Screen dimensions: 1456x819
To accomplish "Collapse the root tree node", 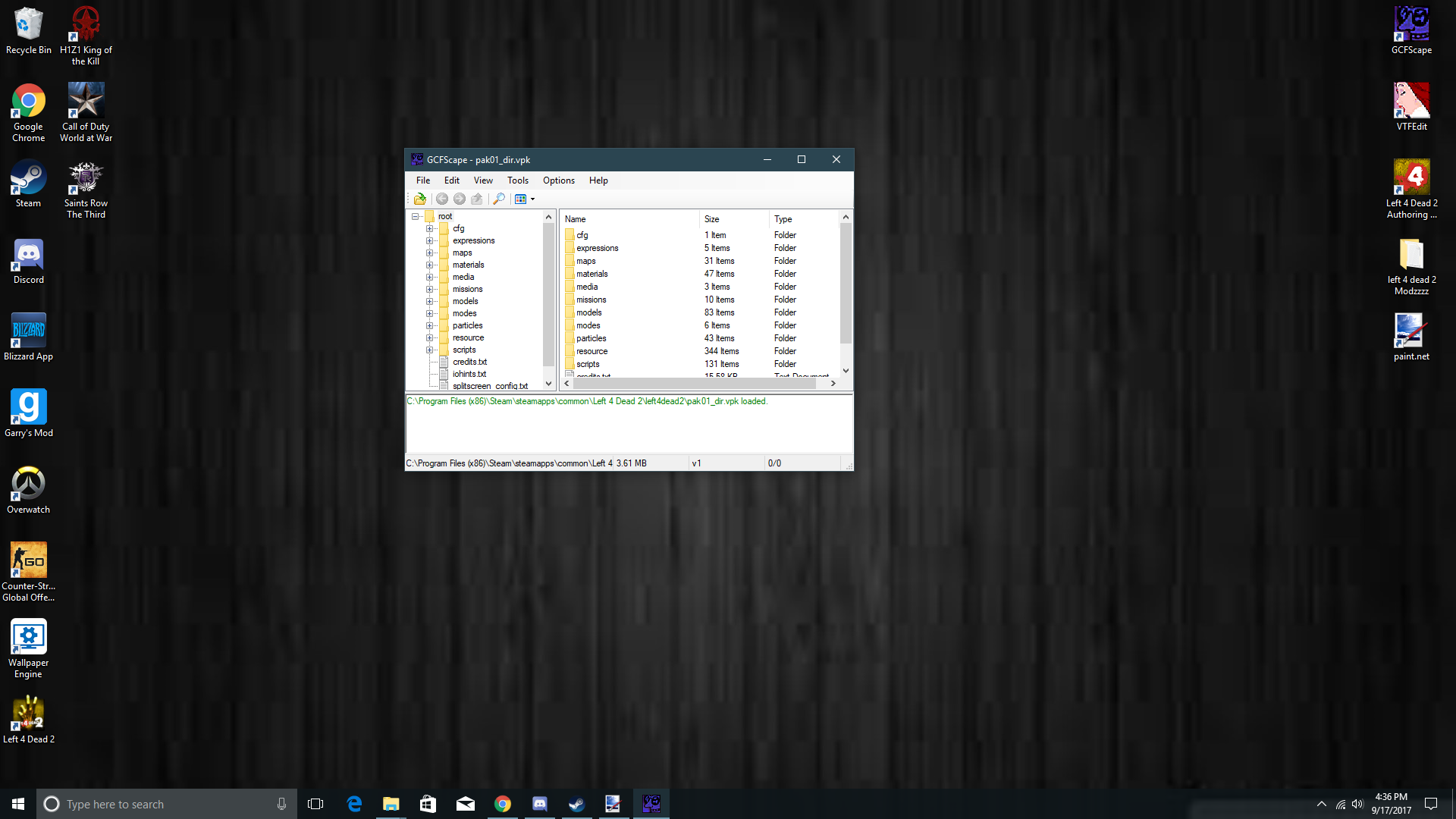I will (415, 216).
